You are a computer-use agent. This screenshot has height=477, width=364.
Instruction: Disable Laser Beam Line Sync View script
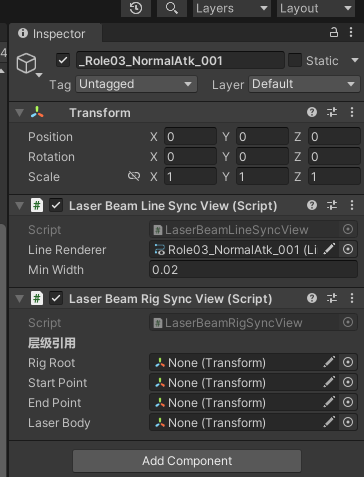point(56,205)
